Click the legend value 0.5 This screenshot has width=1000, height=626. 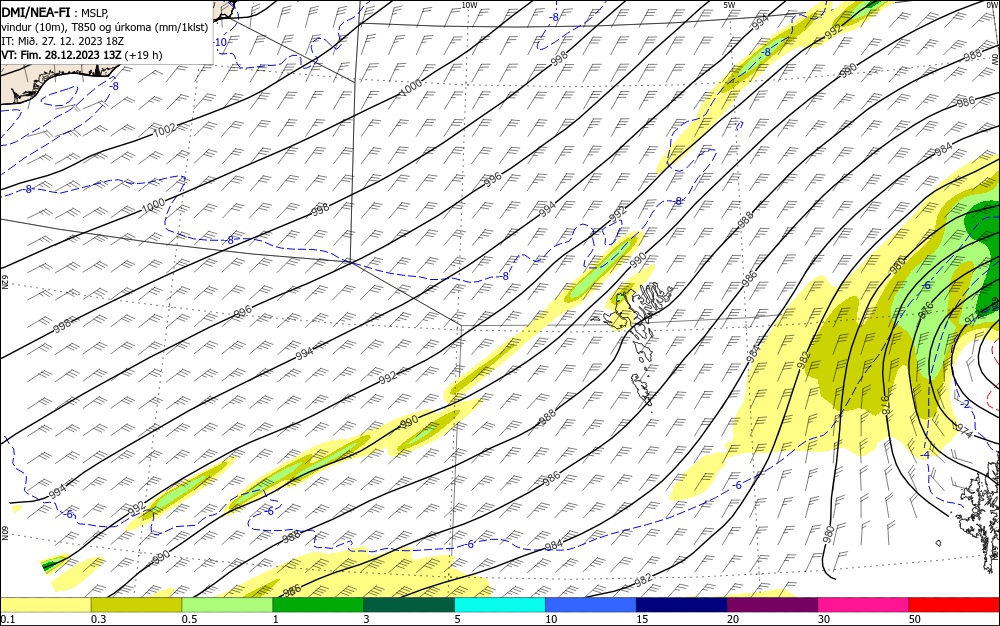[x=189, y=619]
